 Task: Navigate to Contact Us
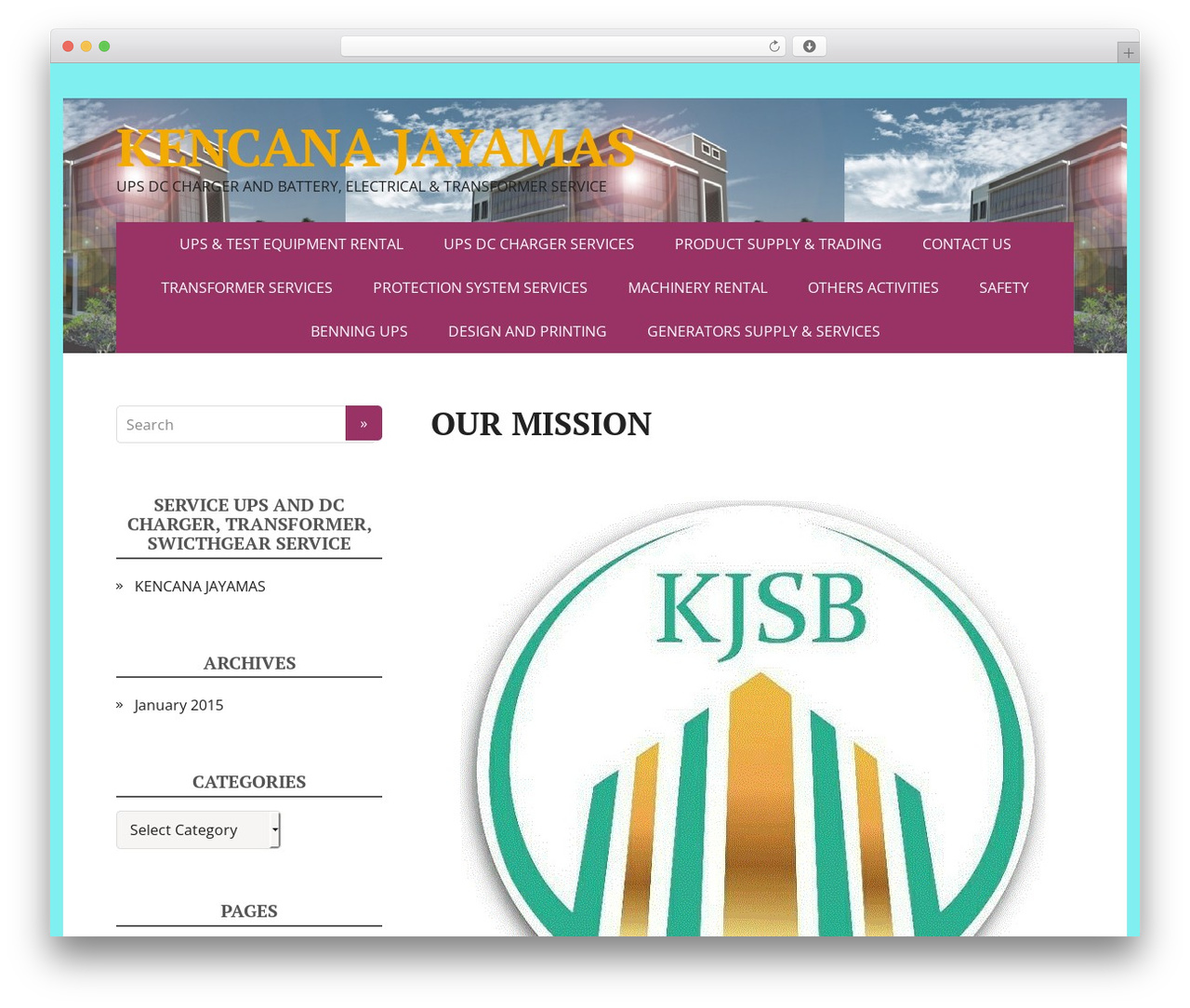967,244
